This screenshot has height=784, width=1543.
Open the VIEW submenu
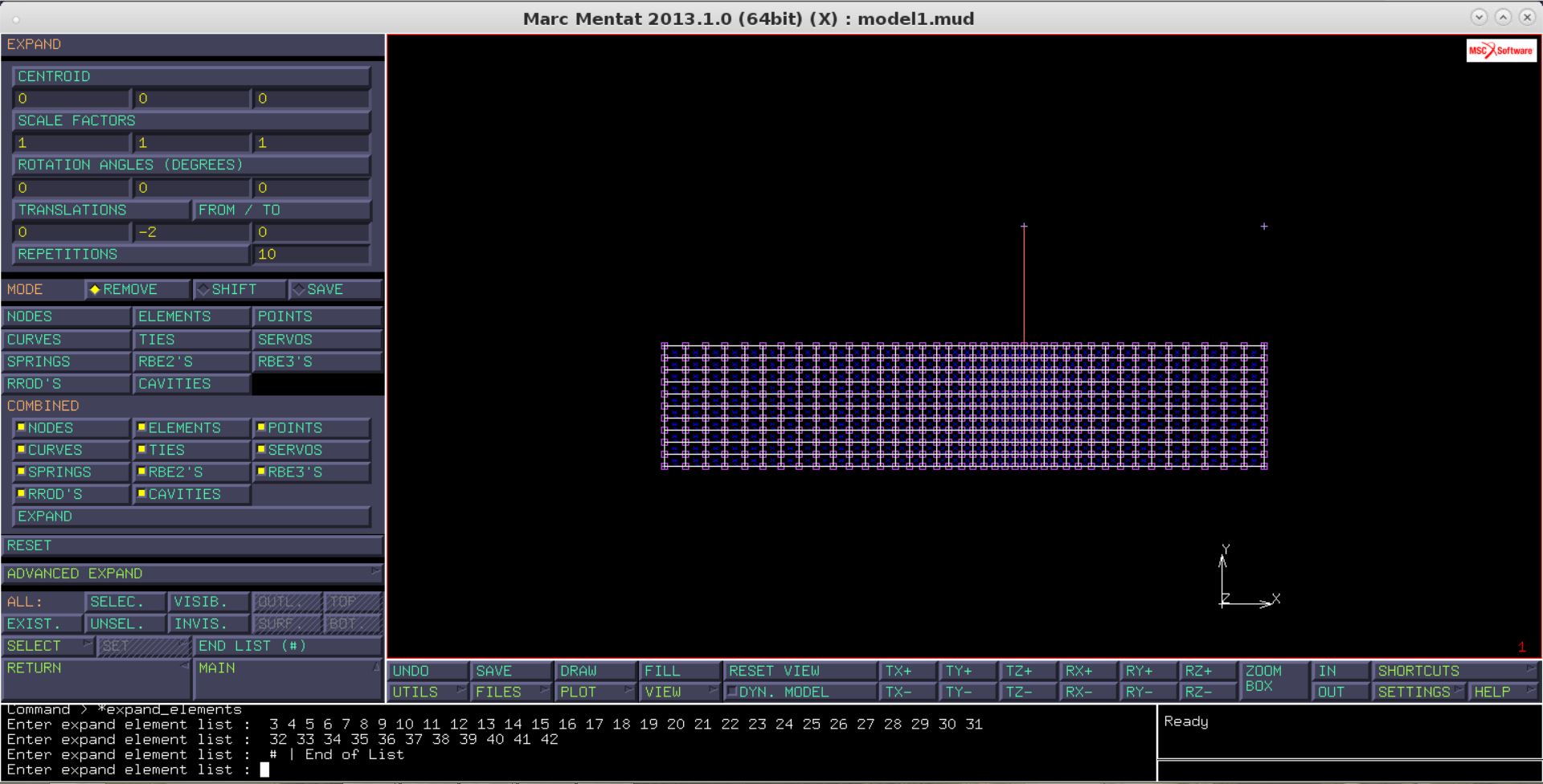[679, 692]
